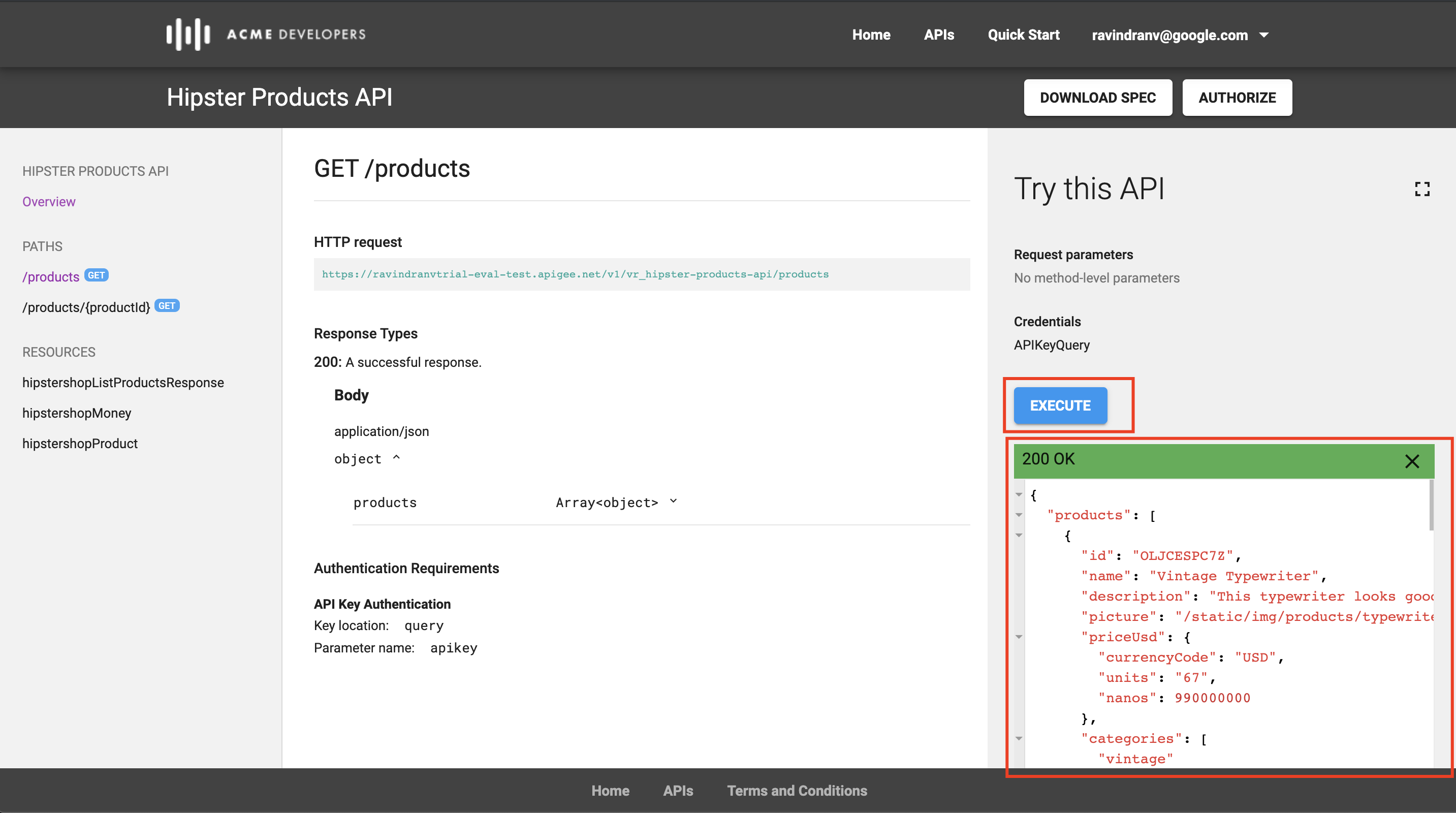Collapse the object schema chevron
Image resolution: width=1456 pixels, height=813 pixels.
[x=396, y=458]
